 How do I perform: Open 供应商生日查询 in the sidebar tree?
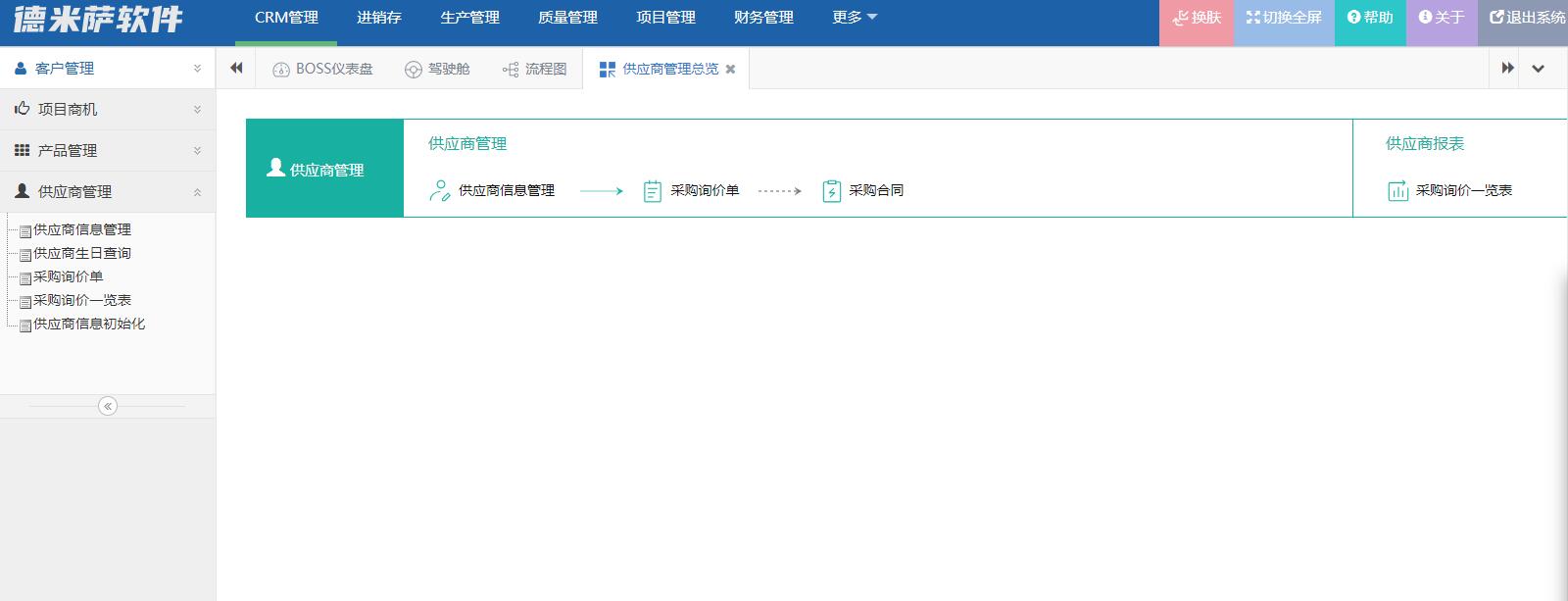pyautogui.click(x=82, y=253)
